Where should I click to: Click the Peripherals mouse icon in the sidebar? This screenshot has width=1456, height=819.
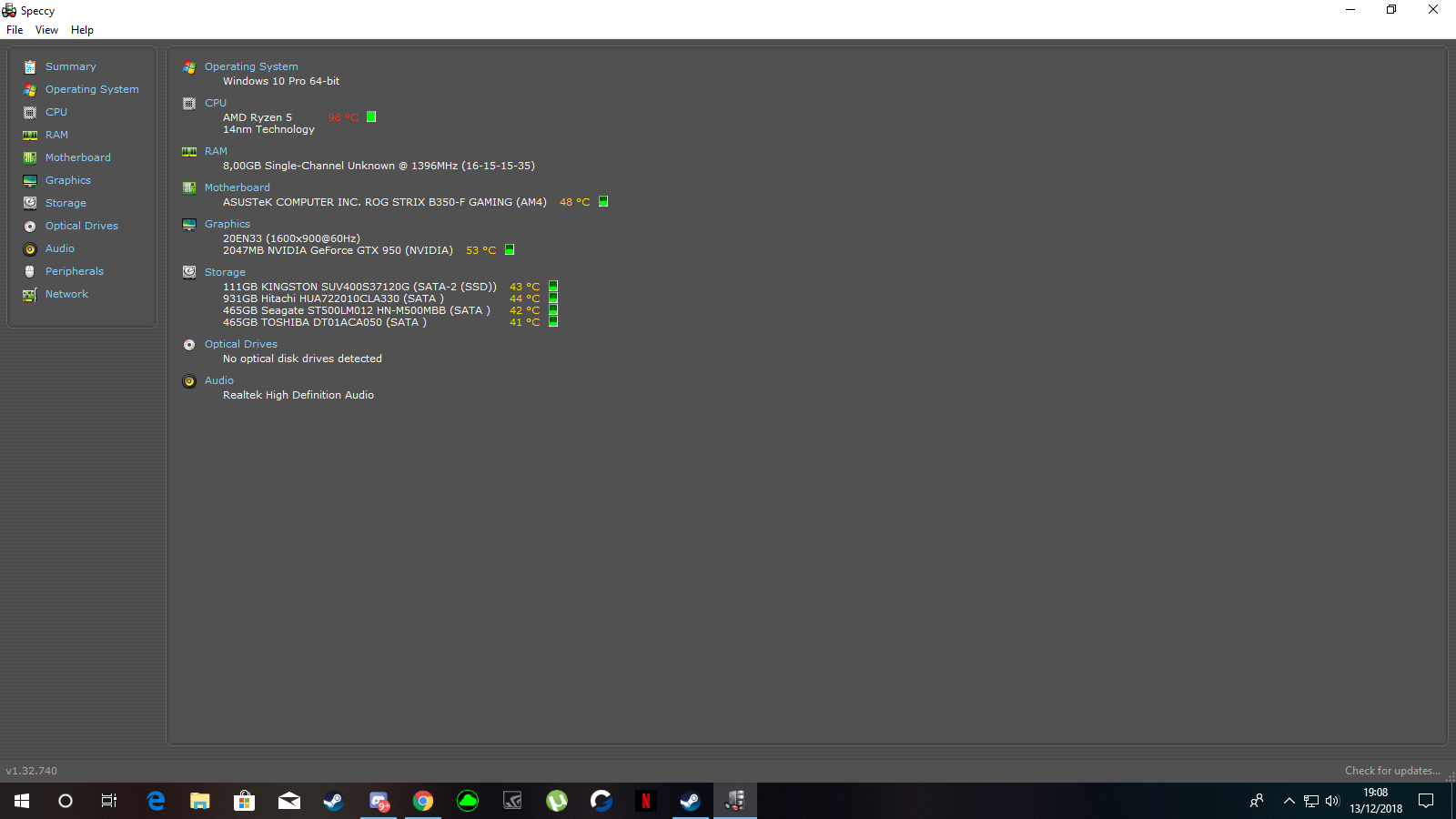point(30,271)
